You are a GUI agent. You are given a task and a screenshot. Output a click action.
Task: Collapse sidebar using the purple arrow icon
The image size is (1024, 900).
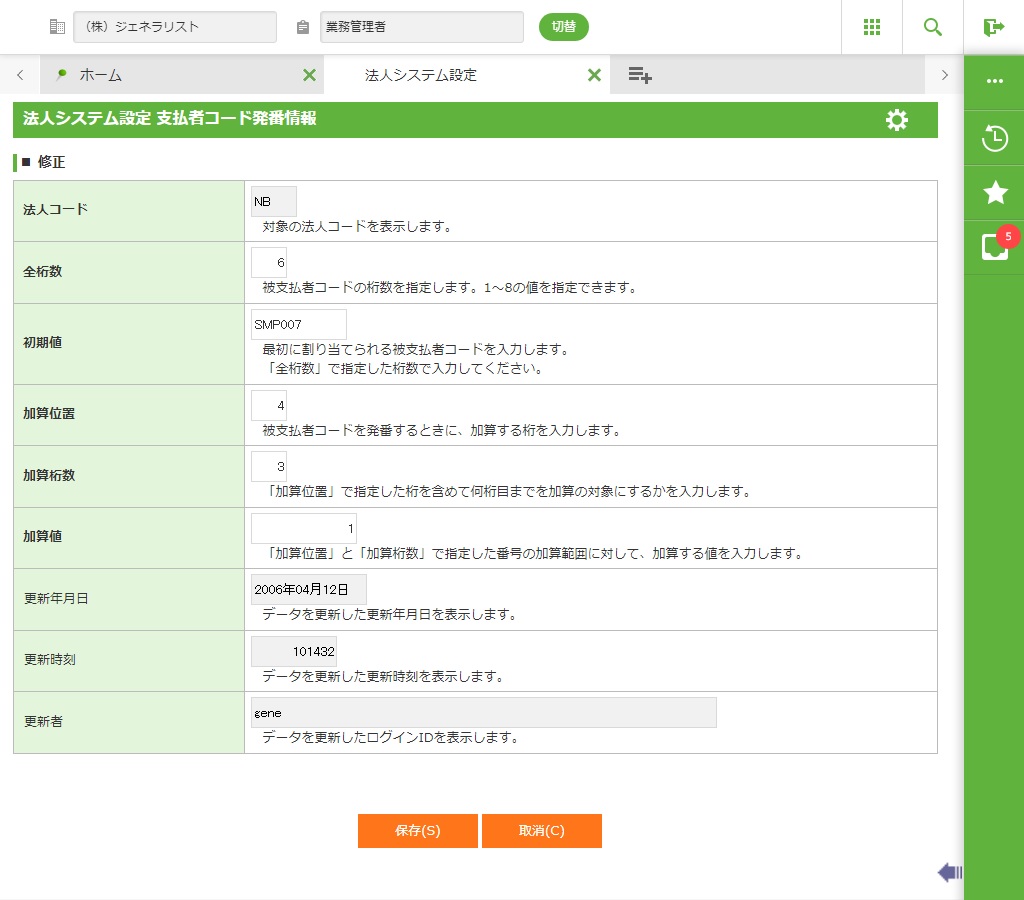[x=950, y=873]
